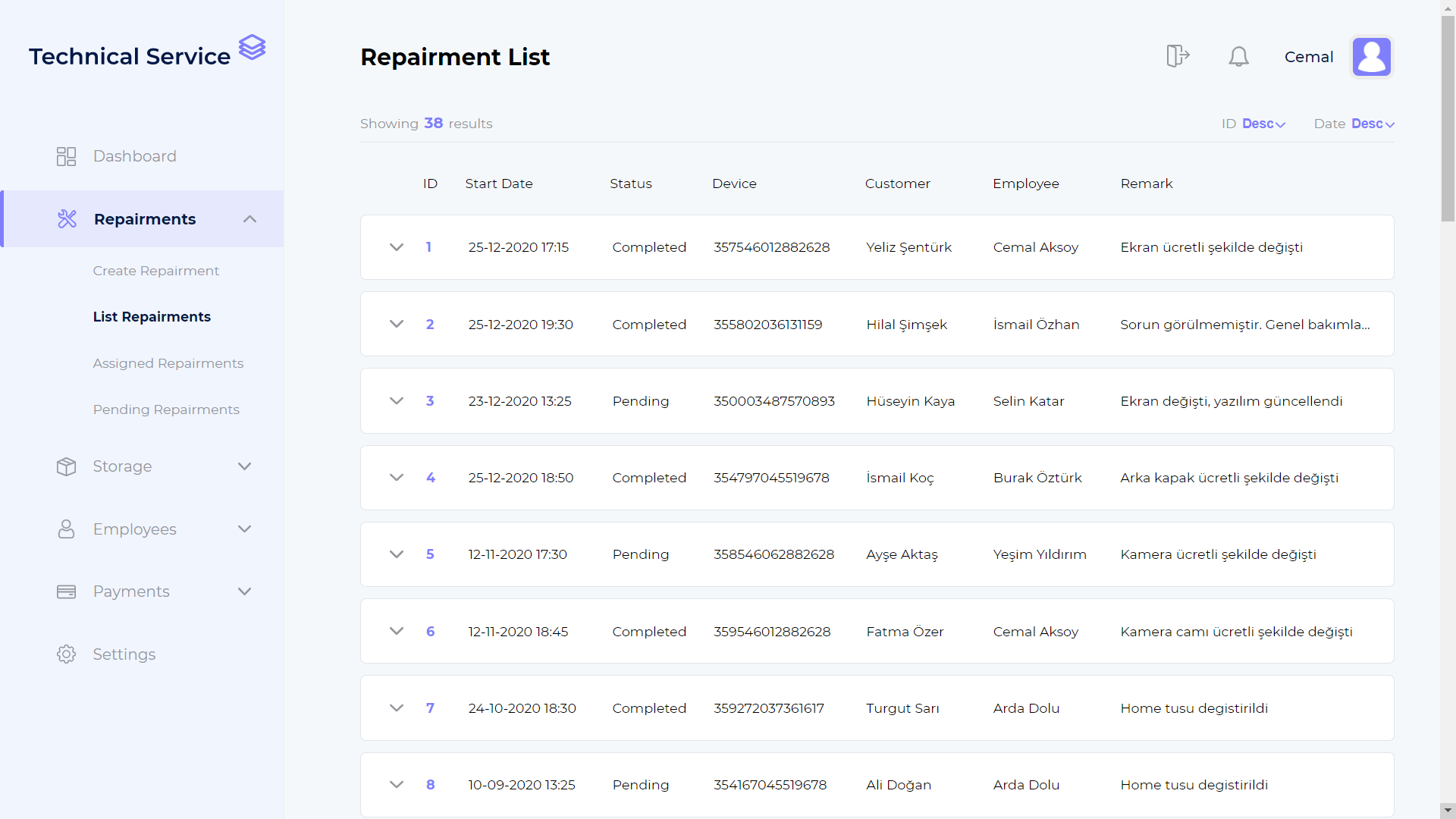Click the Start Date column header
The height and width of the screenshot is (819, 1456).
(499, 184)
